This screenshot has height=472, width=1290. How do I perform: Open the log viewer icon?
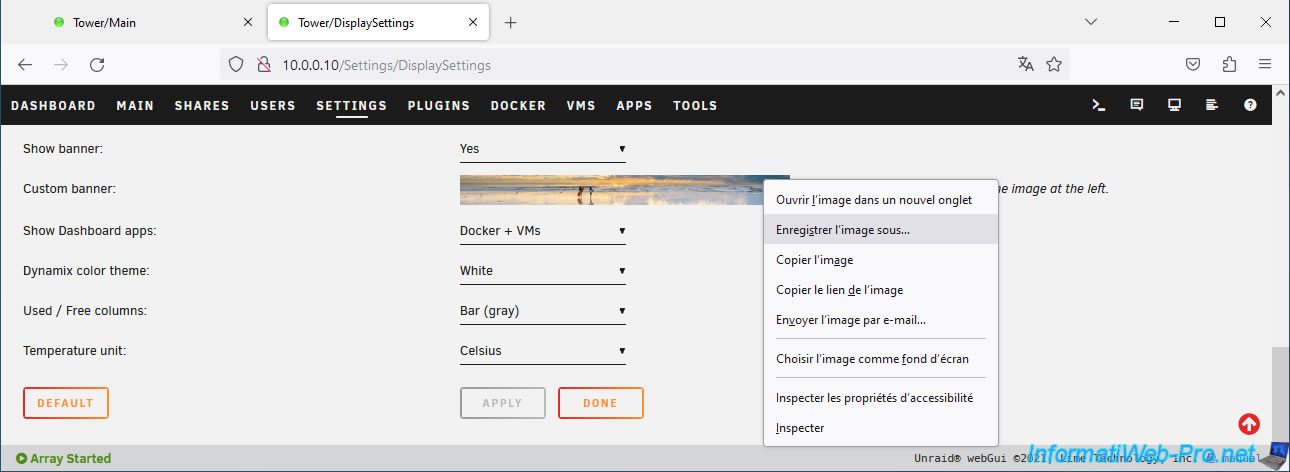click(1212, 105)
